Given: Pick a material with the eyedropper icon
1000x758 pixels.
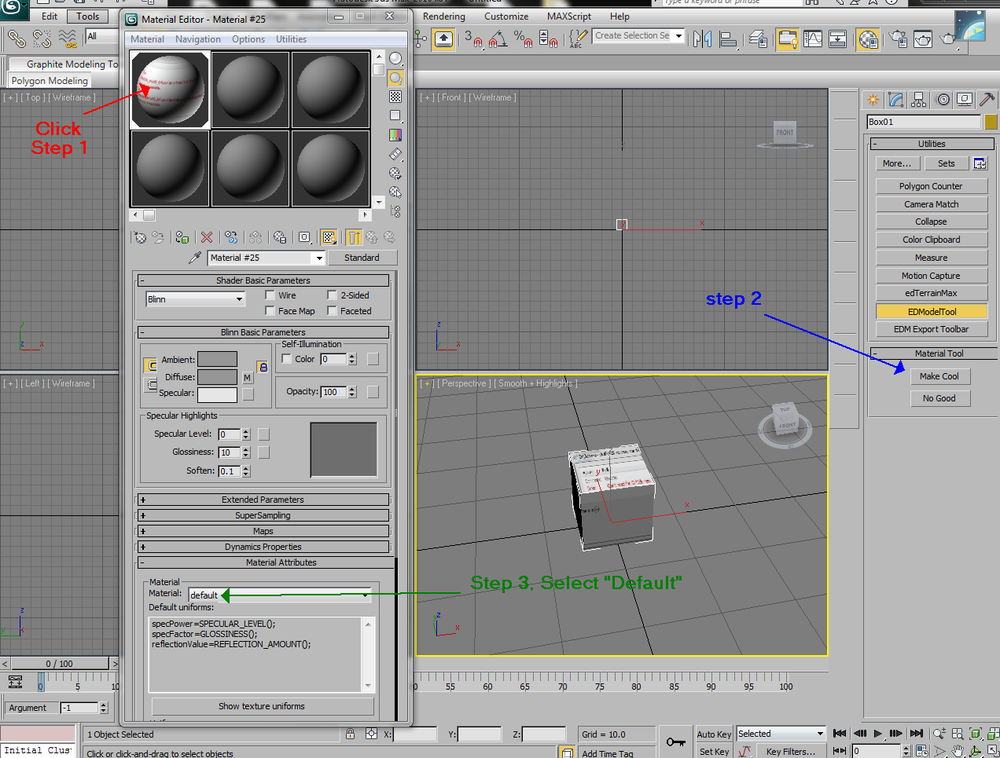Looking at the screenshot, I should (x=193, y=257).
